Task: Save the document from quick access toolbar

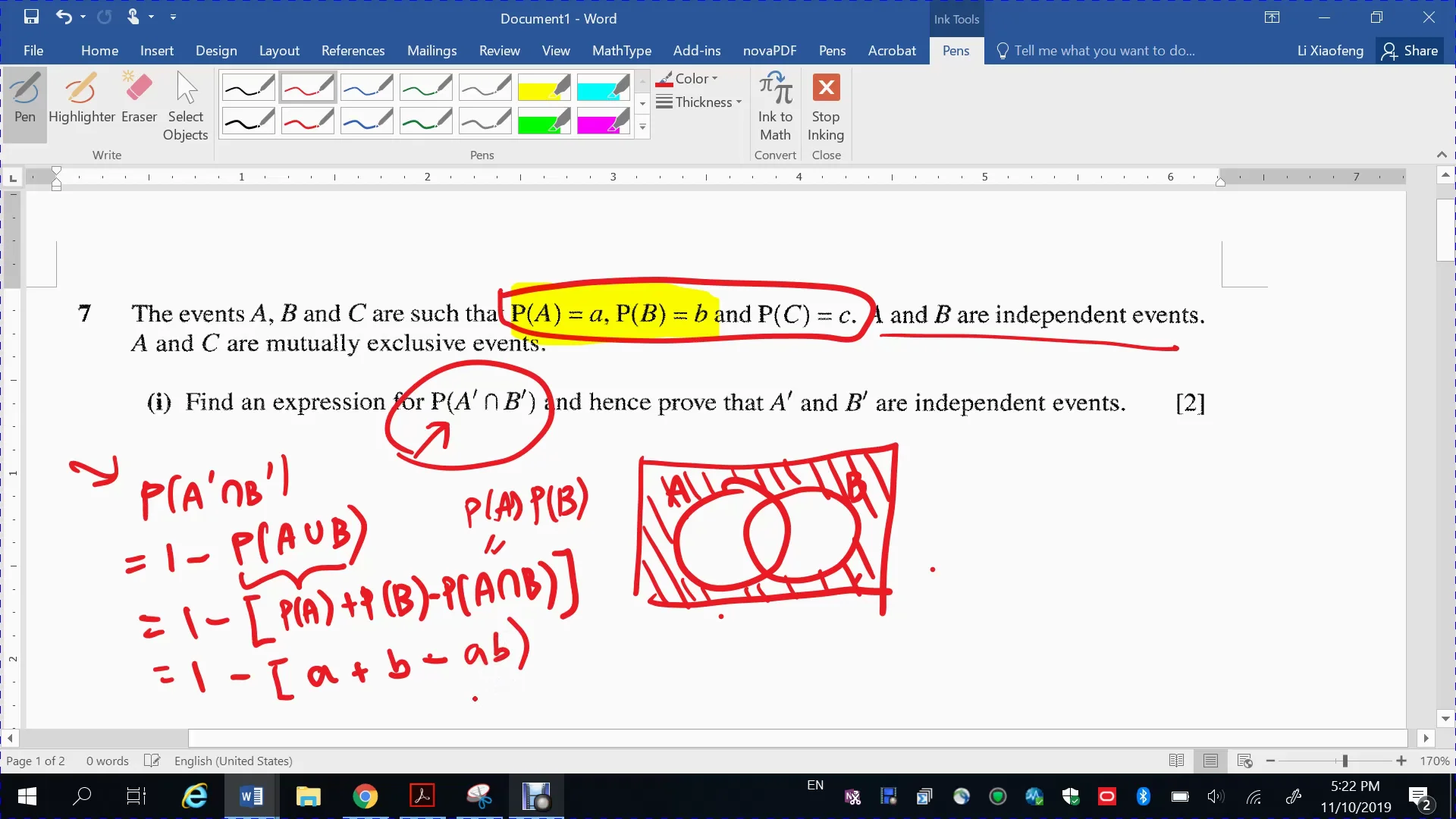Action: tap(31, 17)
